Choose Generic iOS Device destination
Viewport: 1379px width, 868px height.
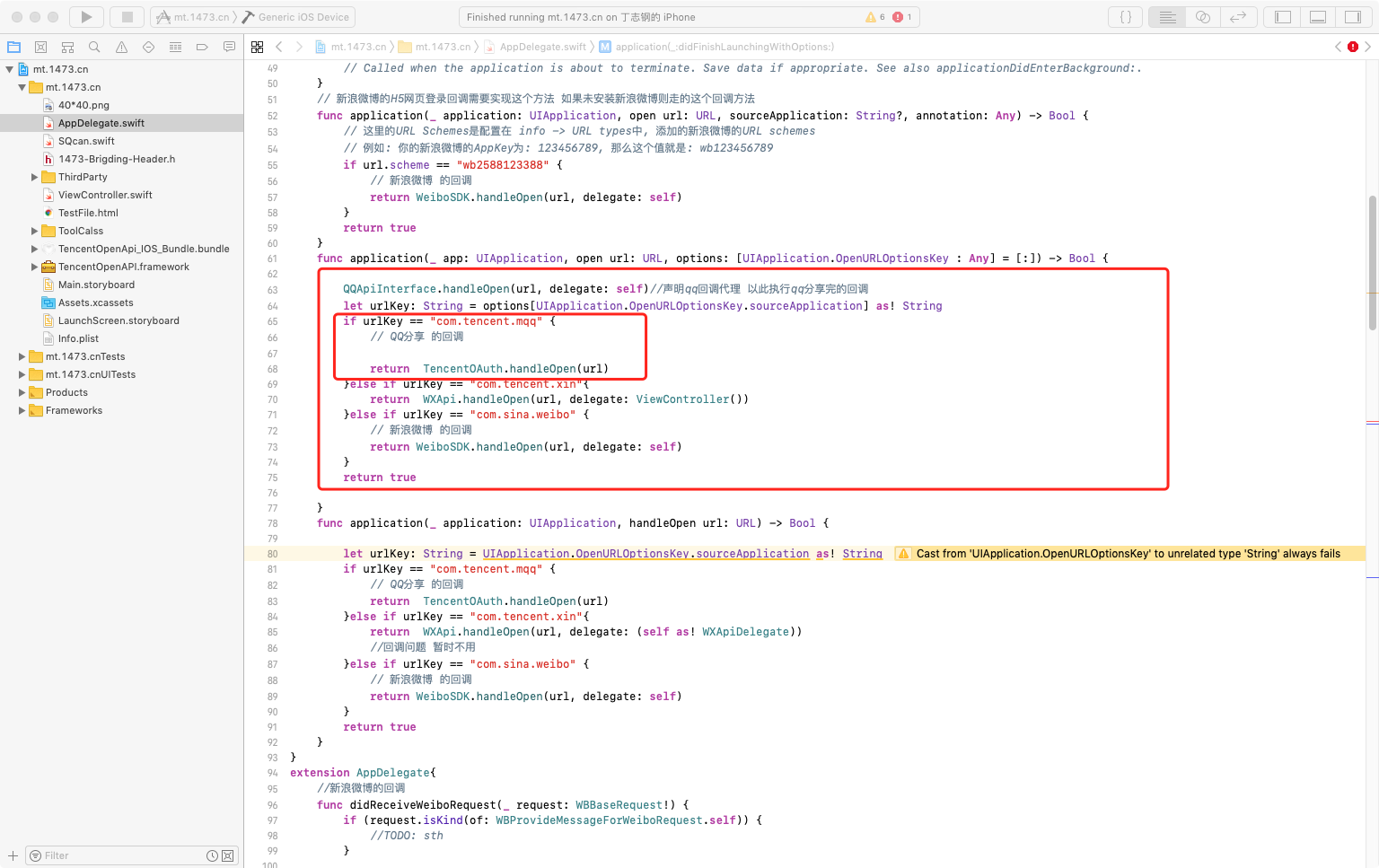click(297, 17)
